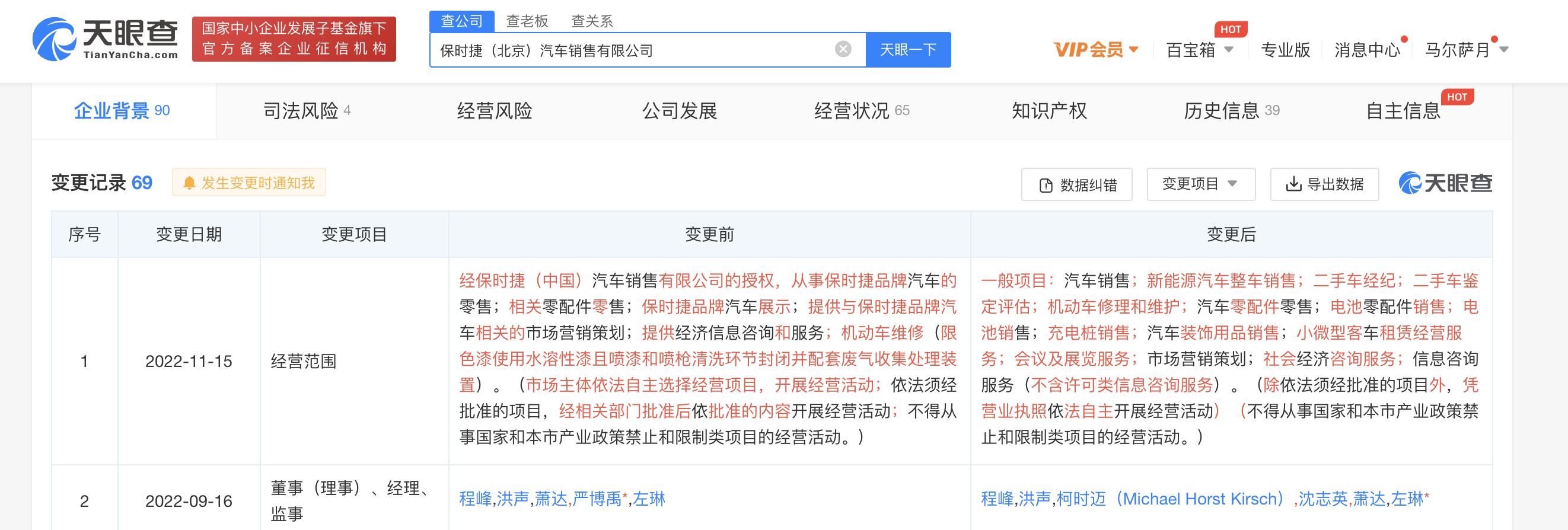This screenshot has height=530, width=1568.
Task: Open the 经营风险 tab
Action: [494, 111]
